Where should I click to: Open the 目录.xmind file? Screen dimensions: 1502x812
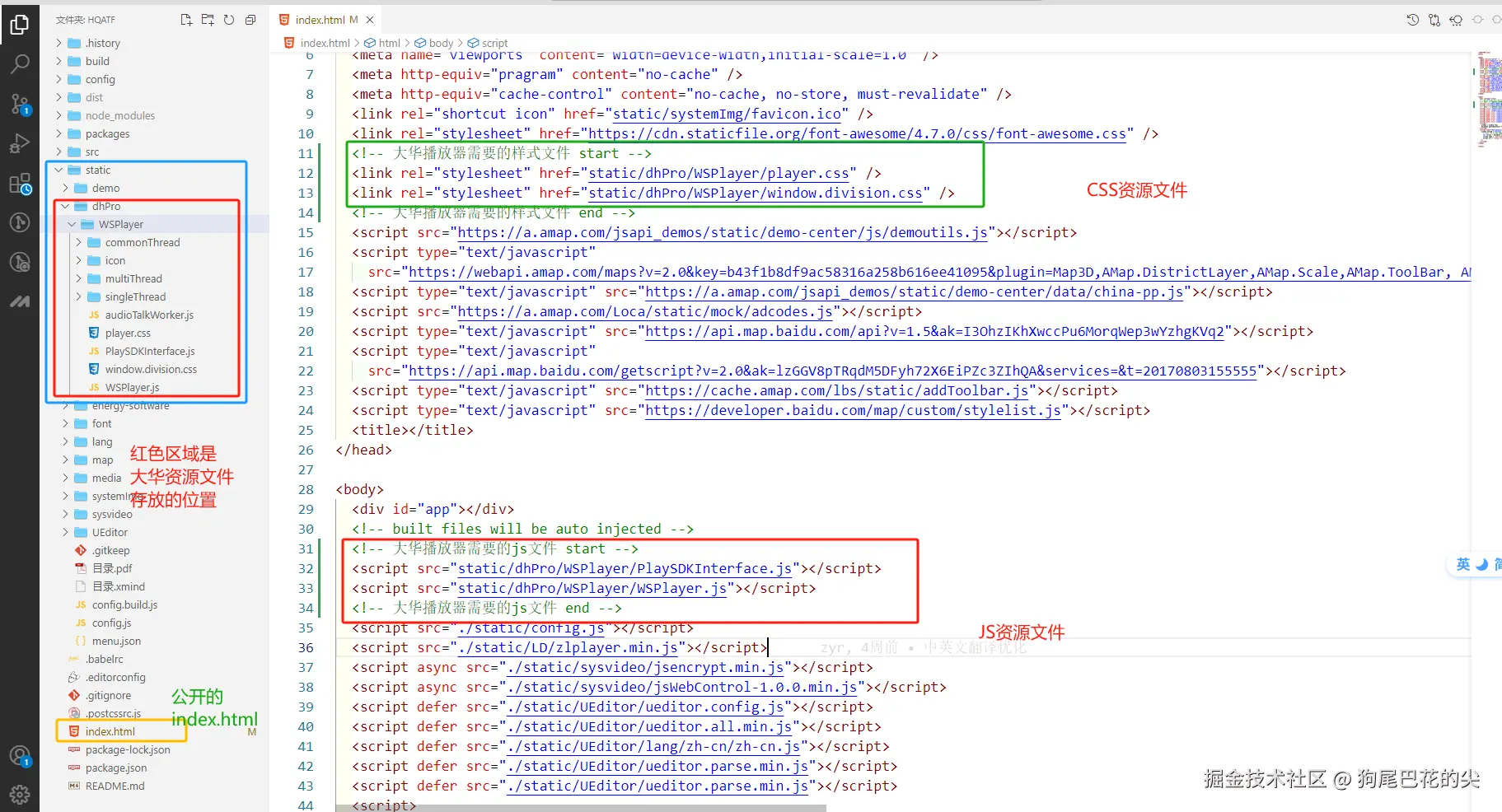point(118,586)
